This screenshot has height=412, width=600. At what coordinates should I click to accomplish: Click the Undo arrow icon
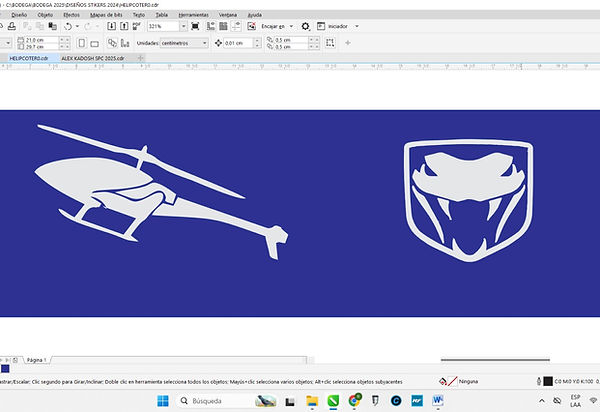tap(68, 26)
